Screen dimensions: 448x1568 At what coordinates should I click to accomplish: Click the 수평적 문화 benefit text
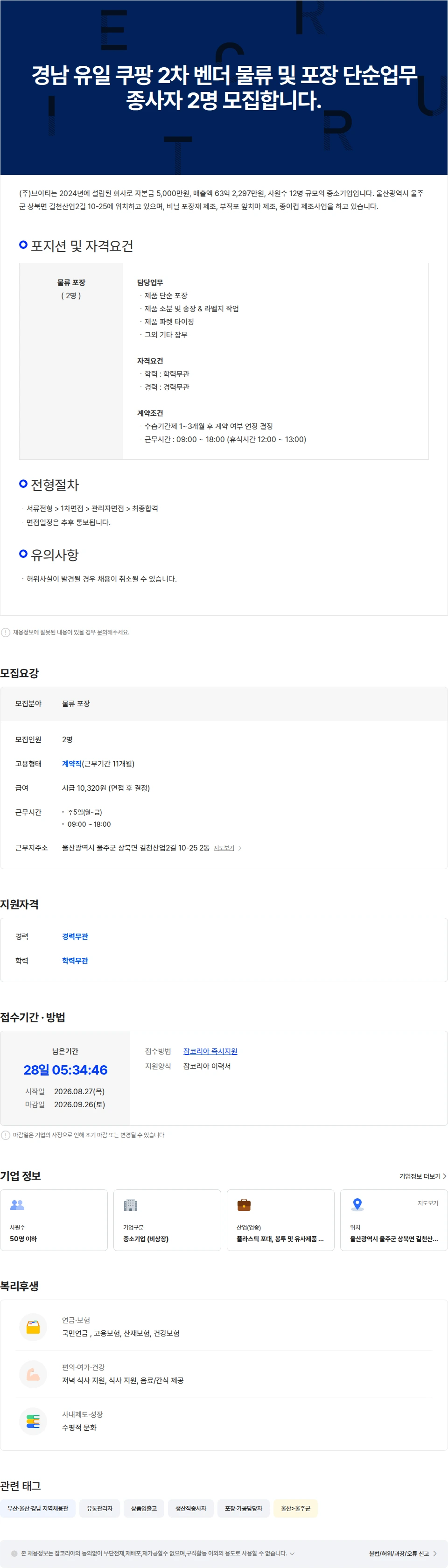[x=79, y=1427]
